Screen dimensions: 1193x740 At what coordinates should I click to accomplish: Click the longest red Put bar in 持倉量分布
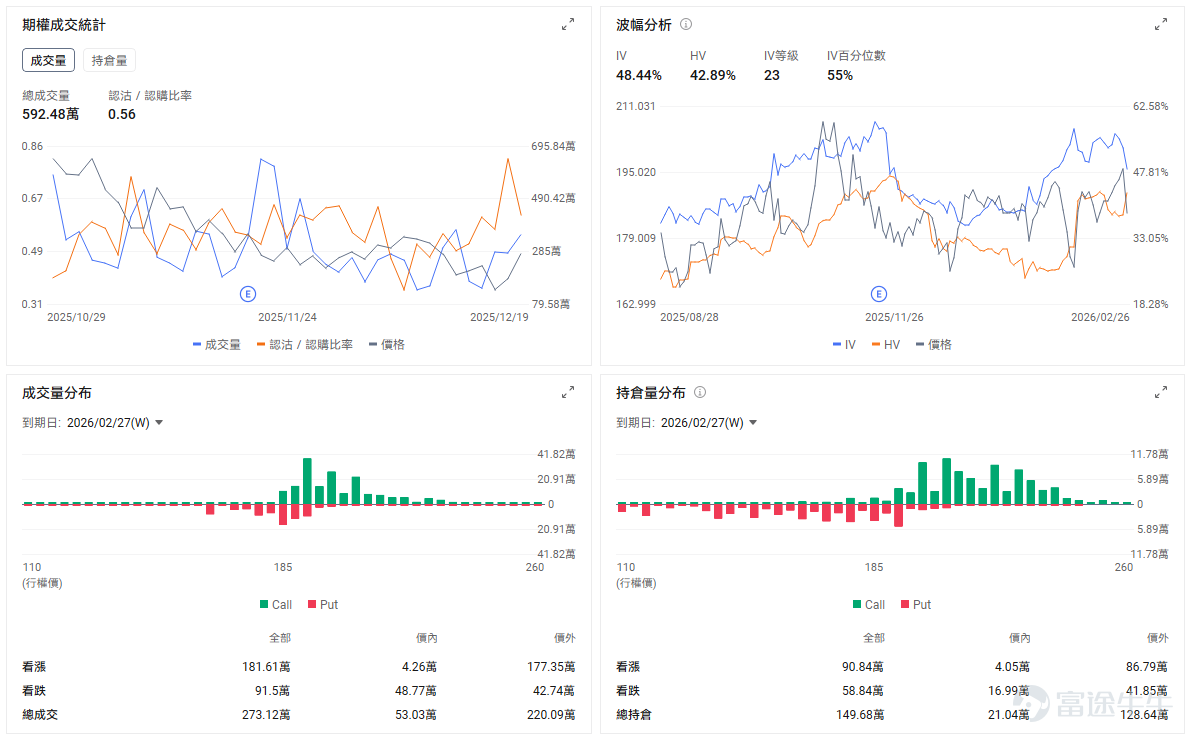pyautogui.click(x=898, y=516)
